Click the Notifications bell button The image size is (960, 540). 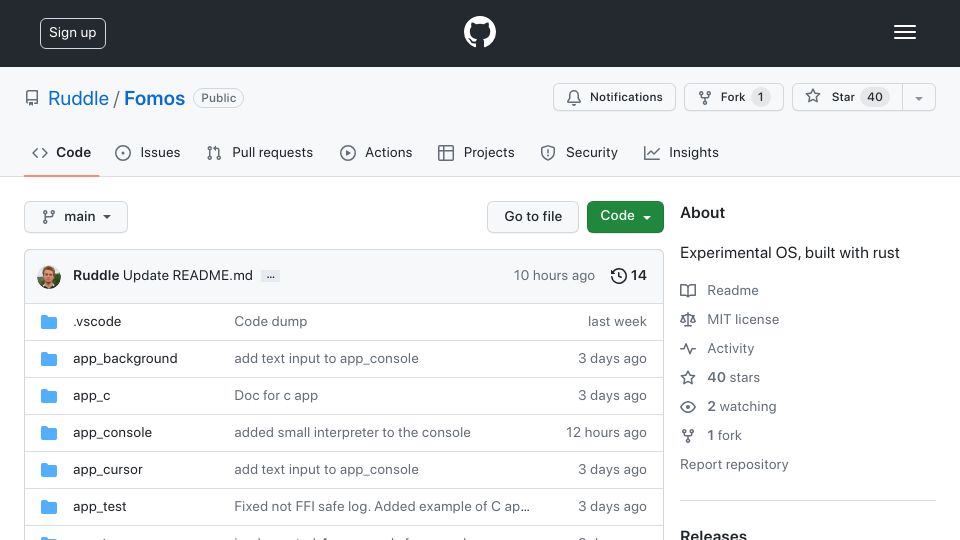pos(614,97)
